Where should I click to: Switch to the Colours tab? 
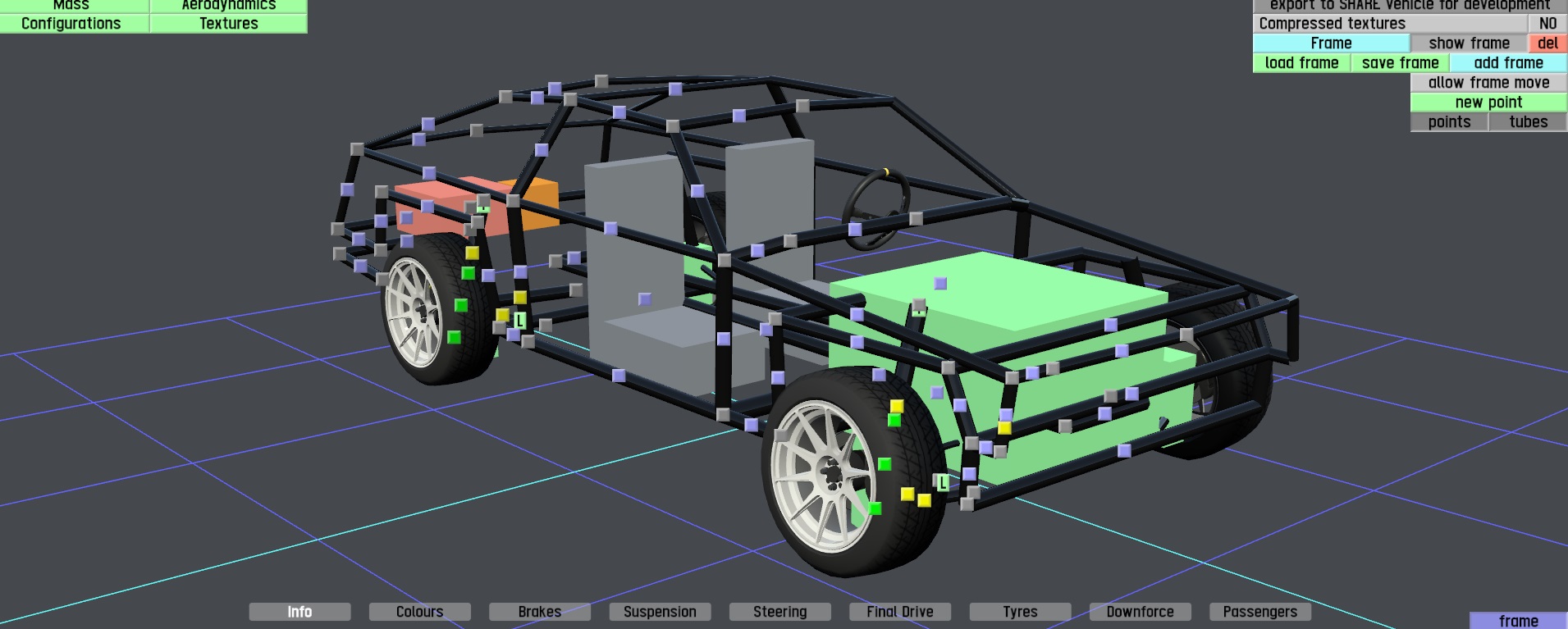(x=419, y=612)
